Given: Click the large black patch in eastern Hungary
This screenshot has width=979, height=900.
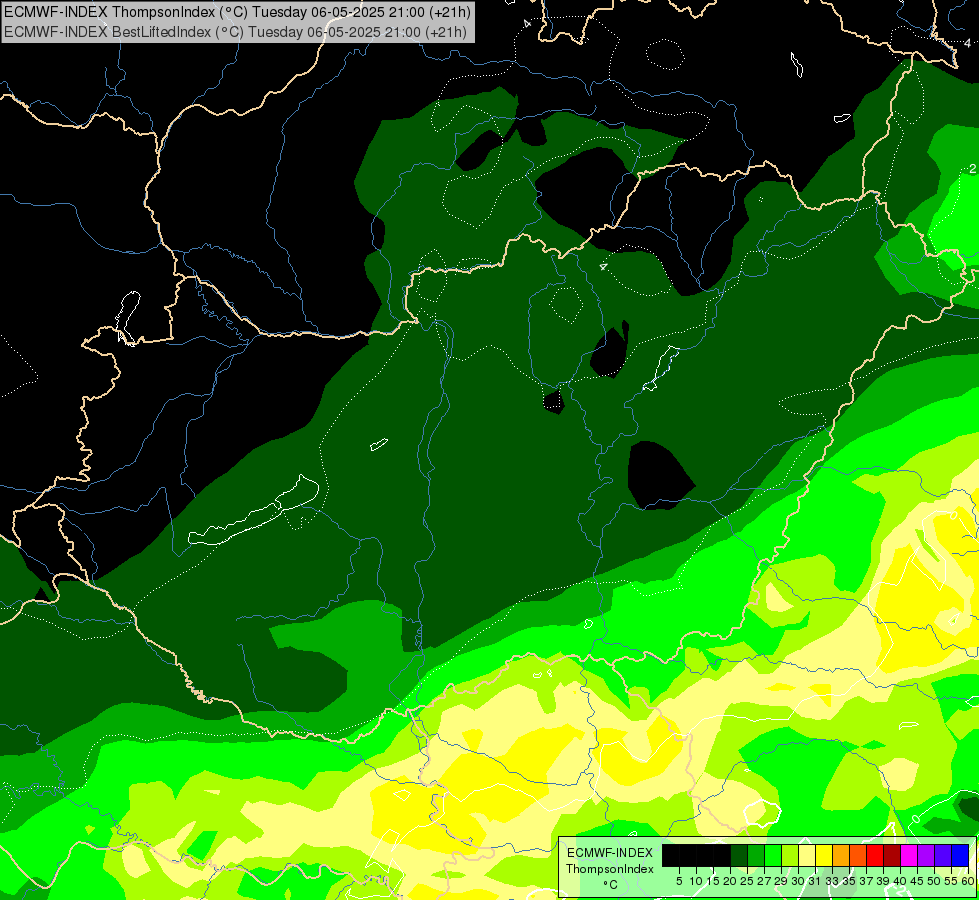Looking at the screenshot, I should click(x=659, y=475).
